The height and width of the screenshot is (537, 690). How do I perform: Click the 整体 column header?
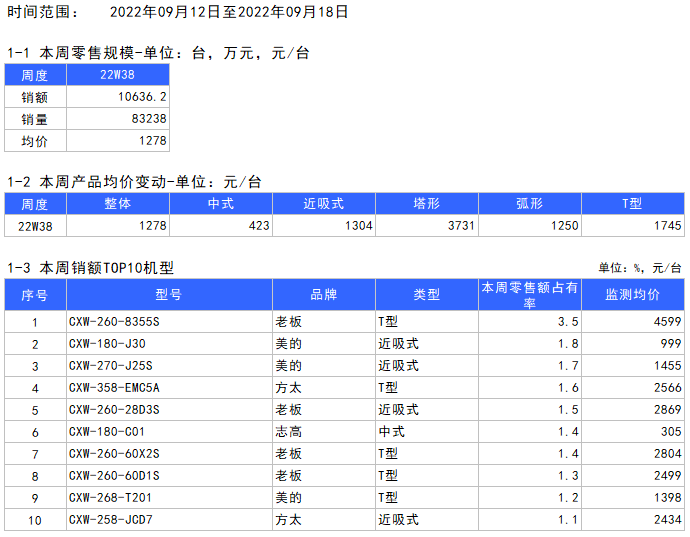tap(117, 204)
